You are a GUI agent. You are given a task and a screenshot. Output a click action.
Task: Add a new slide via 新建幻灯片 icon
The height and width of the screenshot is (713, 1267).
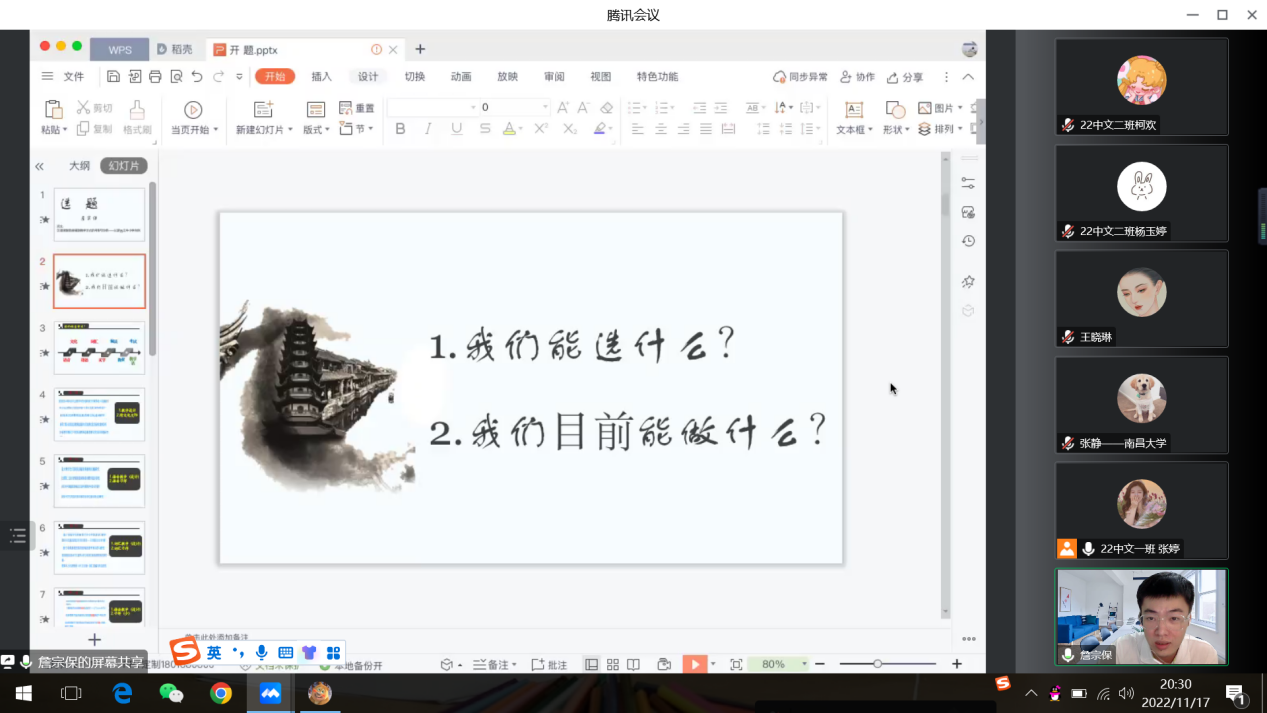coord(263,109)
